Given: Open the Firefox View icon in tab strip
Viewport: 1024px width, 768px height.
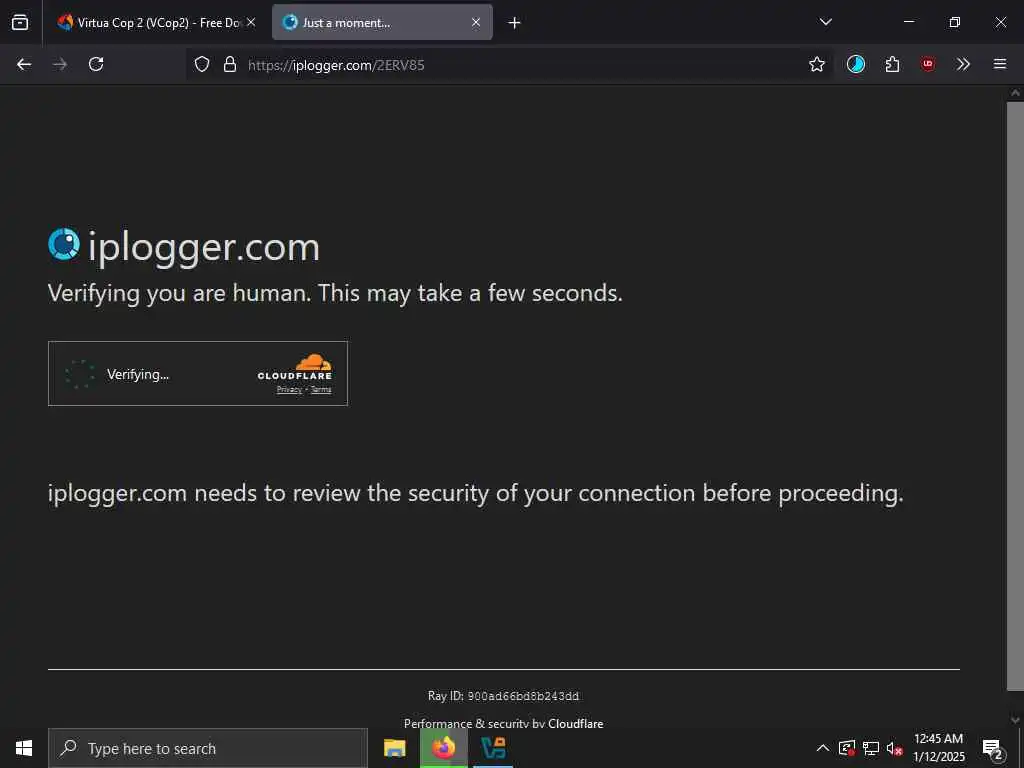Looking at the screenshot, I should point(20,22).
